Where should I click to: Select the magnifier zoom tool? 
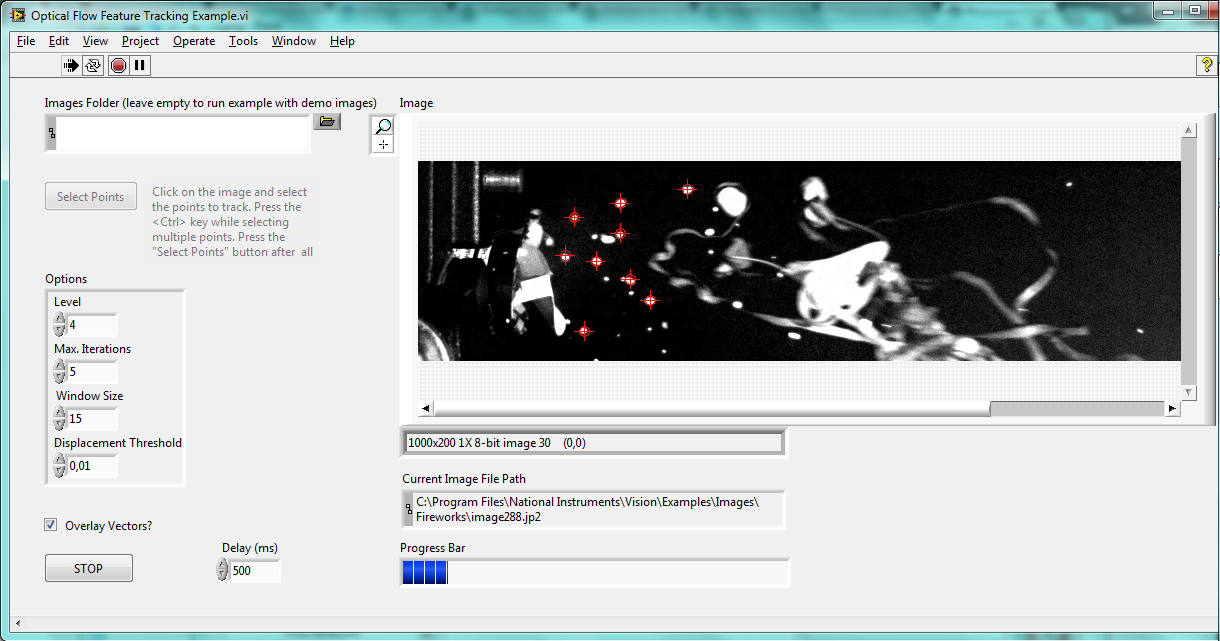383,127
